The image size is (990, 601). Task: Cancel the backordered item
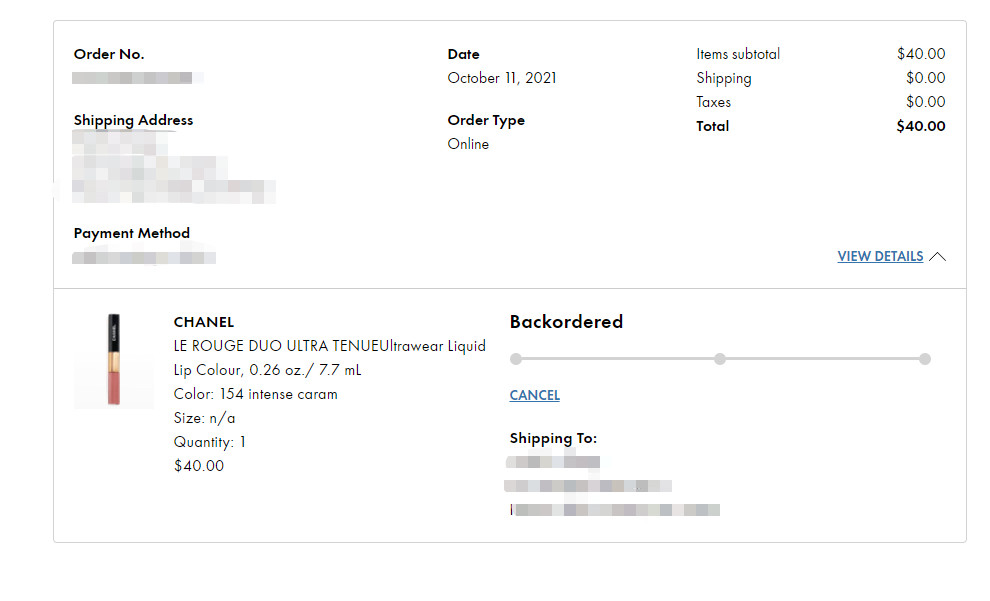pos(534,395)
